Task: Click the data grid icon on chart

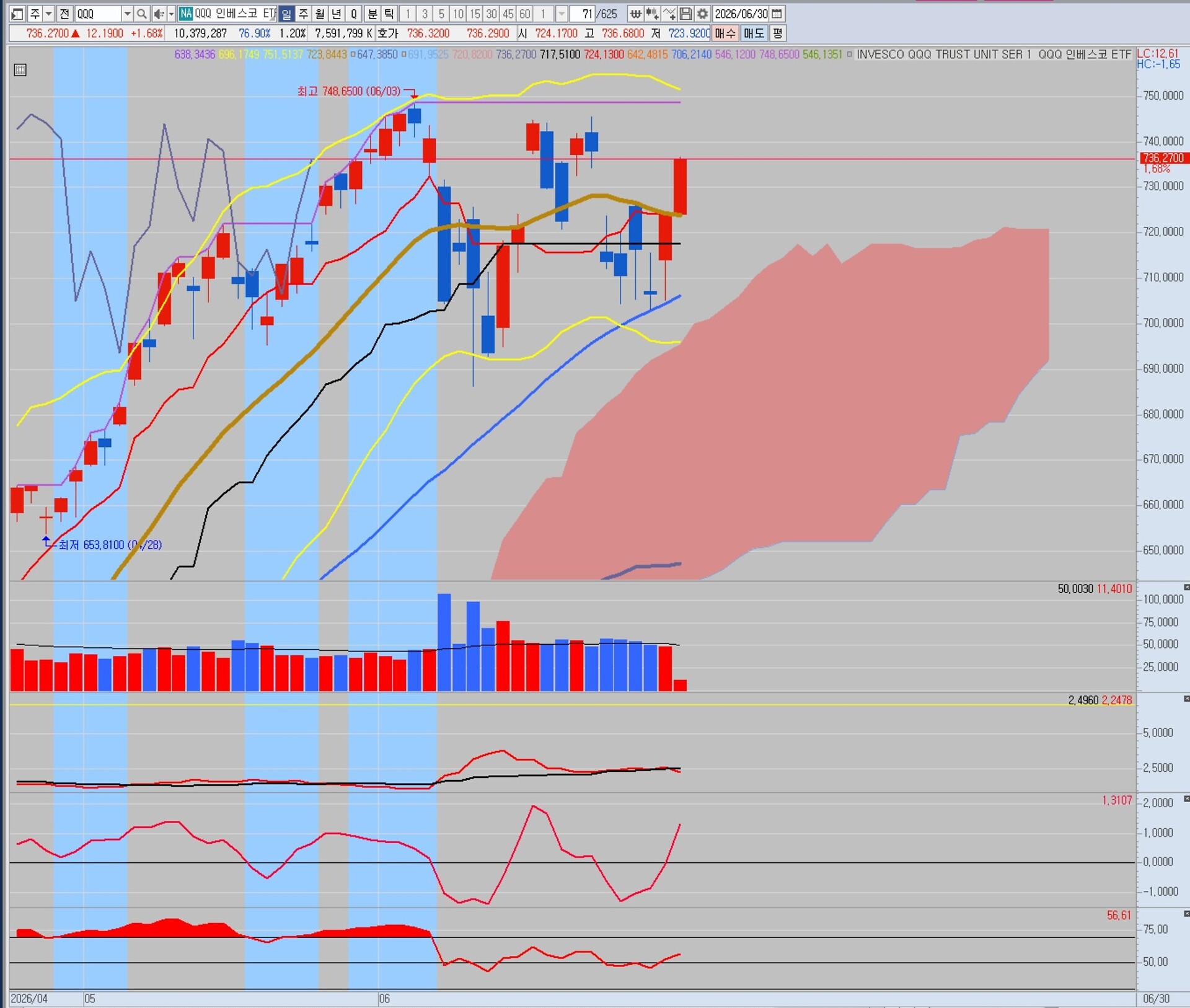Action: [20, 70]
